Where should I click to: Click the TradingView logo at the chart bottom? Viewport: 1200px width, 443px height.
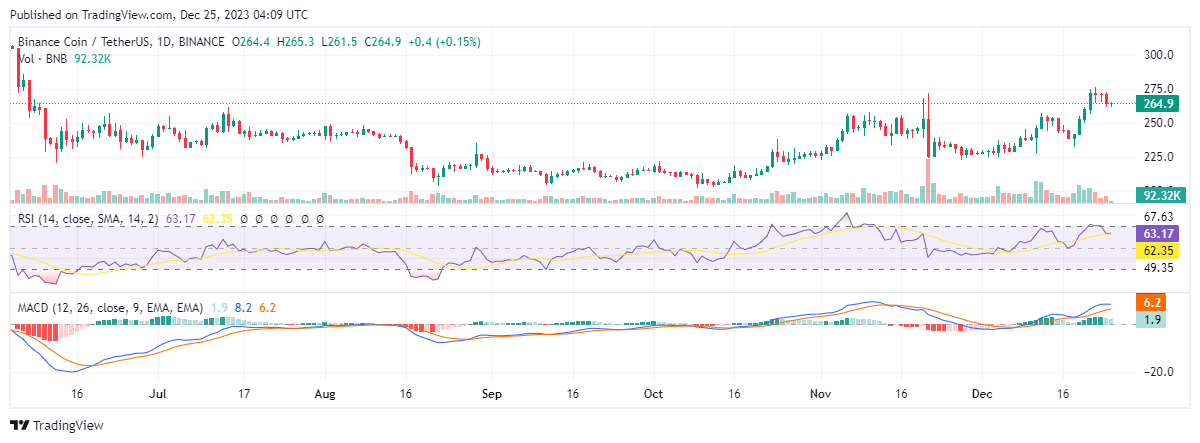57,425
